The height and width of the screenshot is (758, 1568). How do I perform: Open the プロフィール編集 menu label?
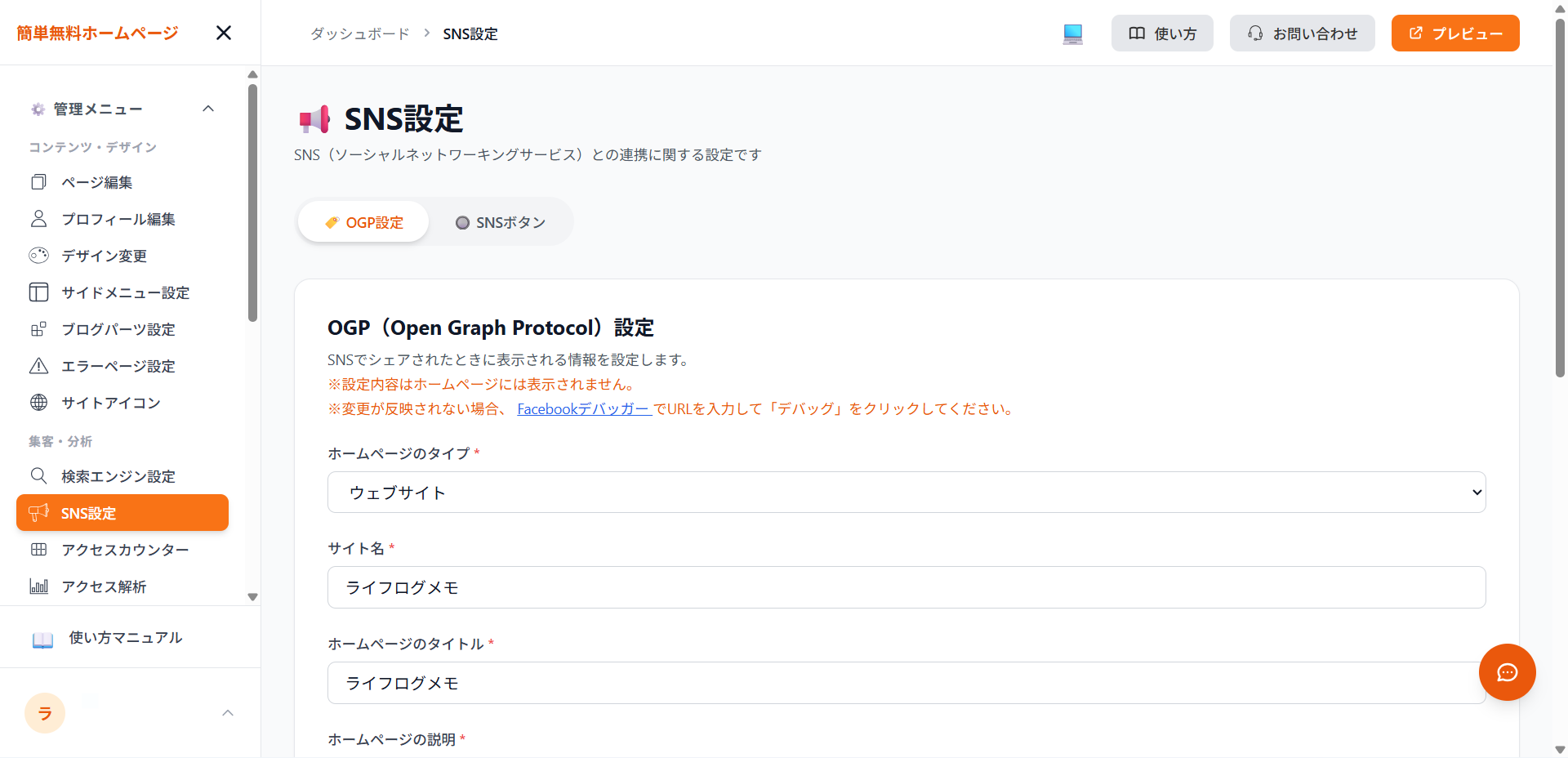point(118,219)
